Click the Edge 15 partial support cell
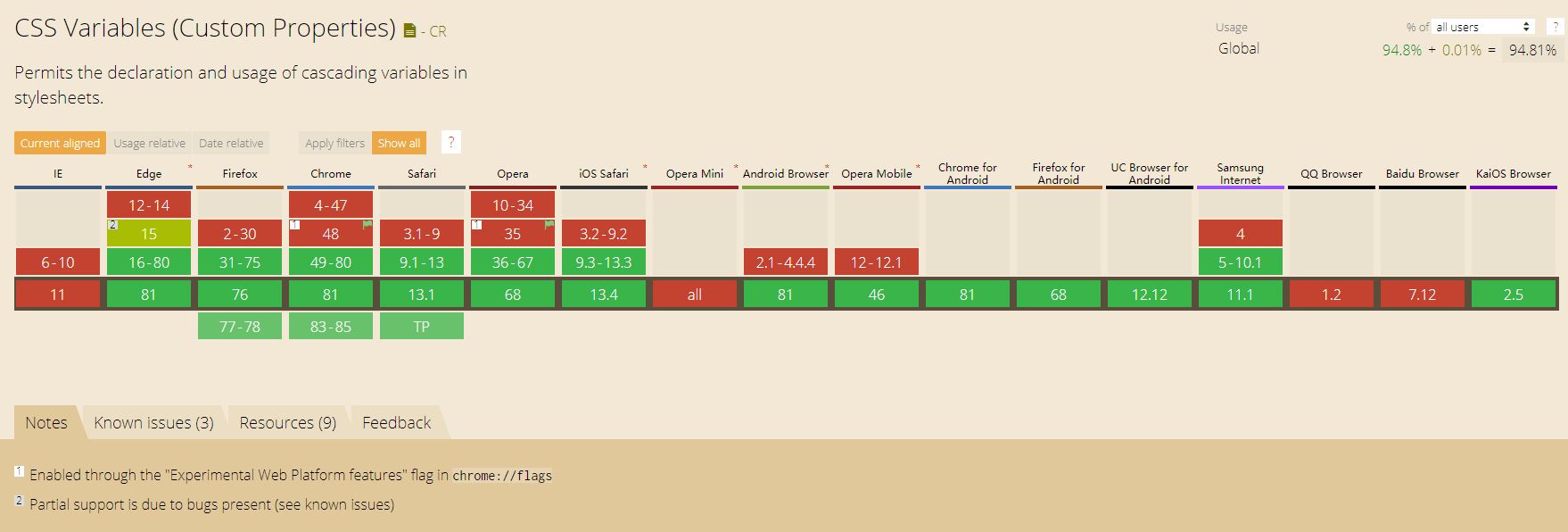1568x532 pixels. pyautogui.click(x=149, y=234)
